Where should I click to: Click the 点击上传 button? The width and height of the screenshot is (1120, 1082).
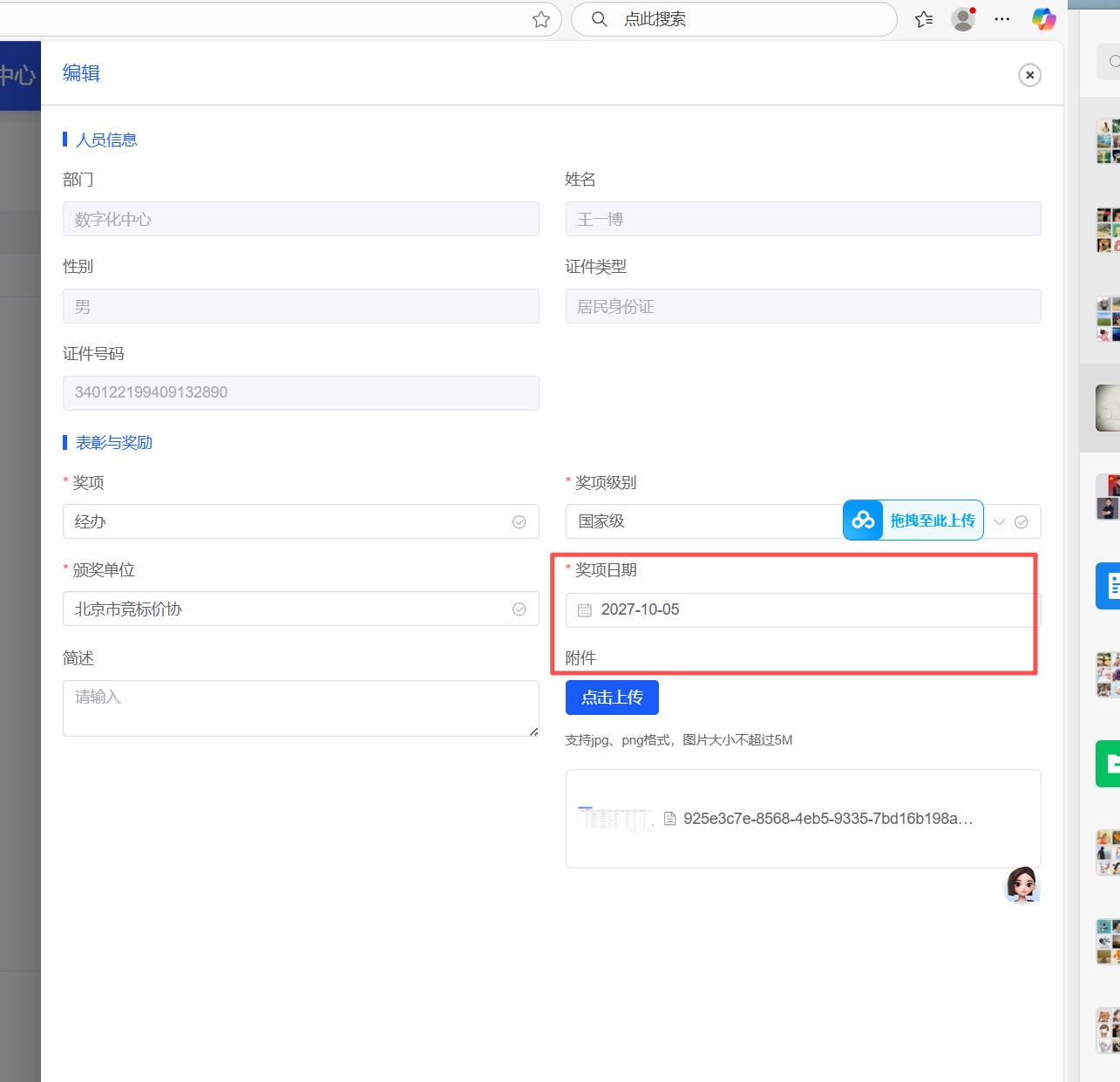[612, 698]
